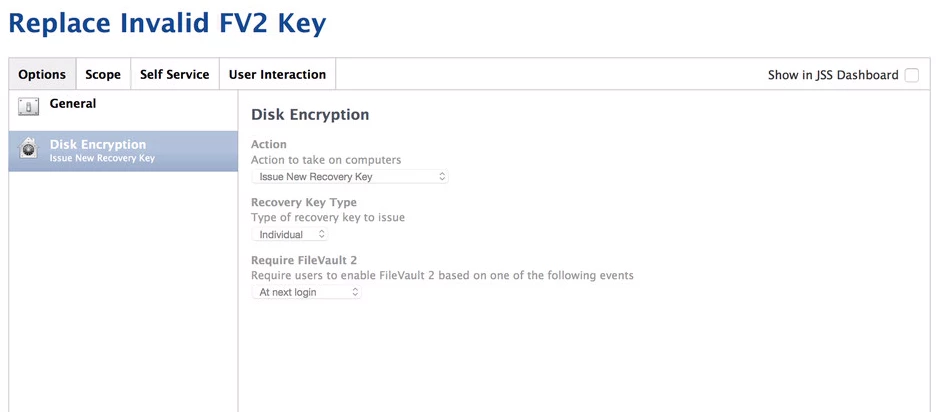Image resolution: width=948 pixels, height=412 pixels.
Task: Click the Issue New Recovery Key subtitle
Action: tap(102, 159)
